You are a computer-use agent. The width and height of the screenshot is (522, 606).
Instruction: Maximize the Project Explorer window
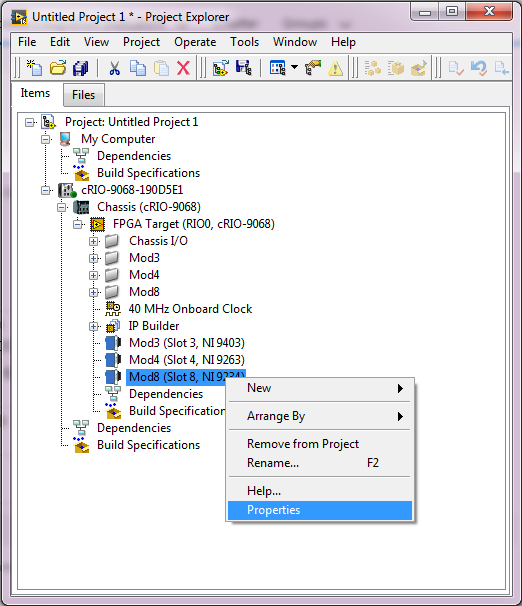coord(451,12)
